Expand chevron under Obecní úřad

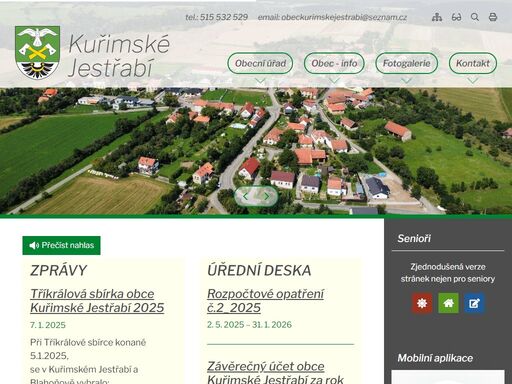260,81
